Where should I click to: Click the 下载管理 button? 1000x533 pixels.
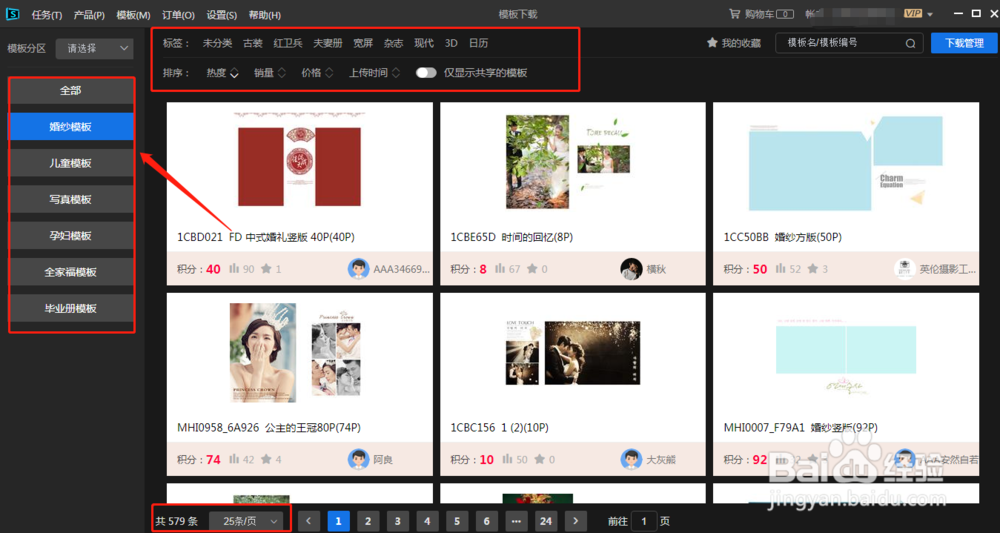coord(964,43)
